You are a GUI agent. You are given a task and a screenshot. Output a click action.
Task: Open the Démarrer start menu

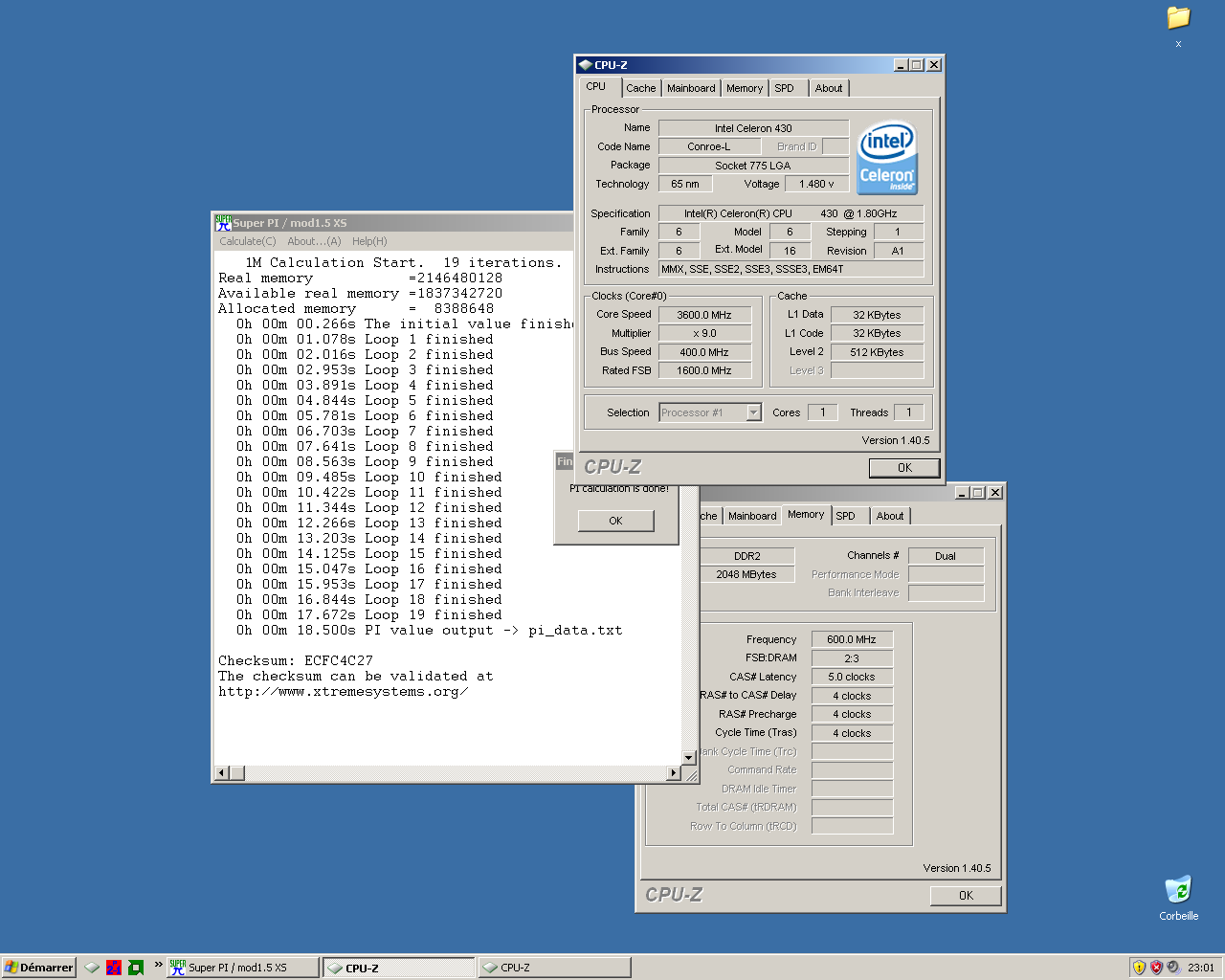[38, 968]
